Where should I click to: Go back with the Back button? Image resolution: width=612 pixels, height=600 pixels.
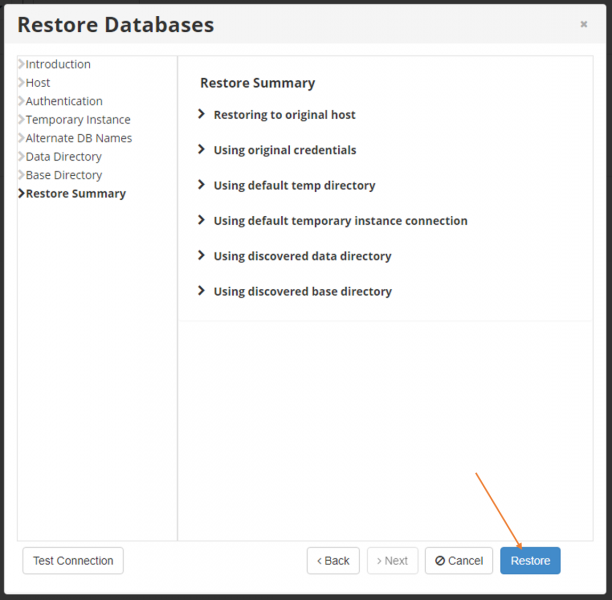tap(333, 561)
